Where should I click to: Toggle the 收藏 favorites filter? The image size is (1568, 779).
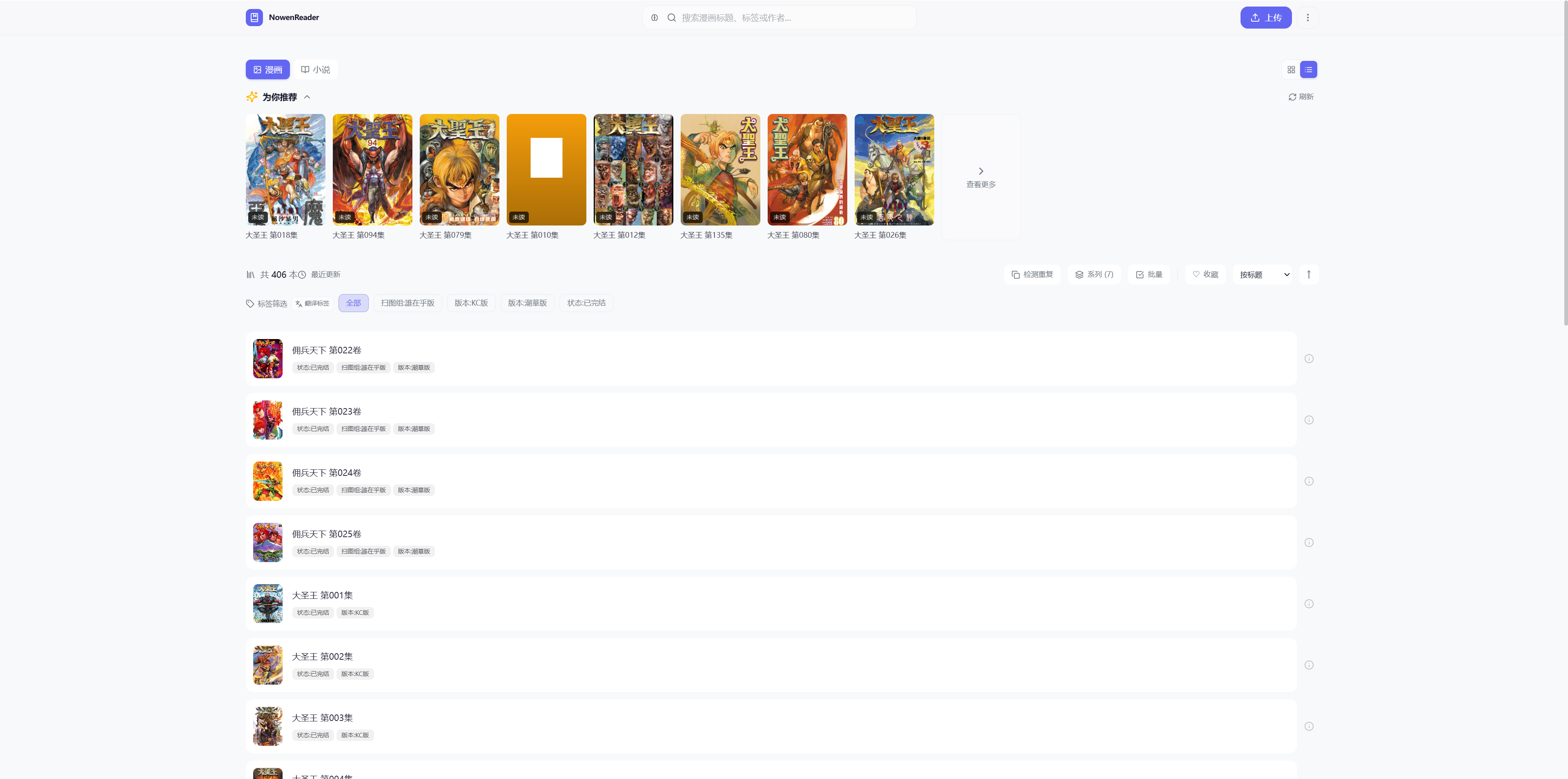click(x=1205, y=275)
